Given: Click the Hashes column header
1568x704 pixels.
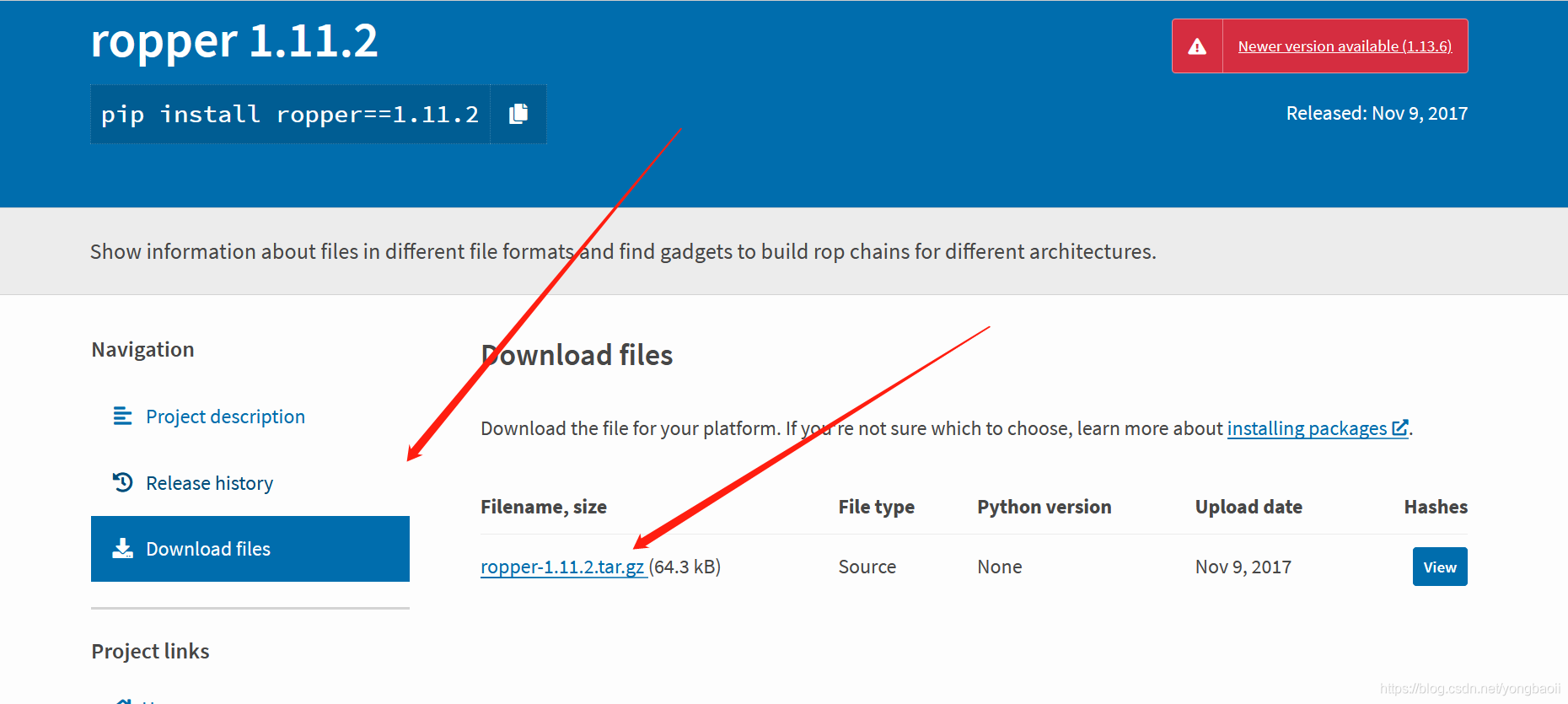Looking at the screenshot, I should tap(1436, 507).
